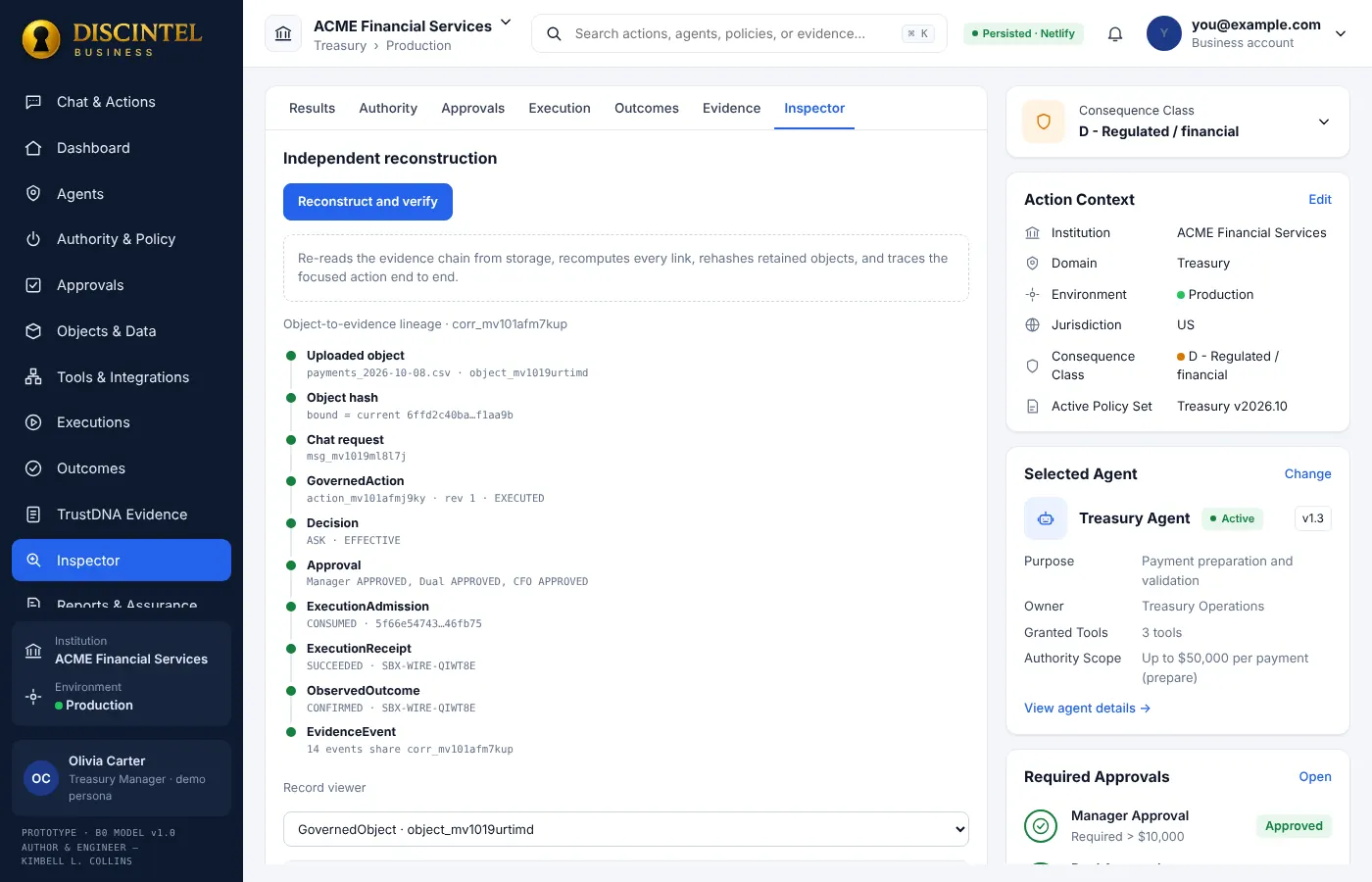
Task: Click the institution building icon in the header
Action: 283,33
